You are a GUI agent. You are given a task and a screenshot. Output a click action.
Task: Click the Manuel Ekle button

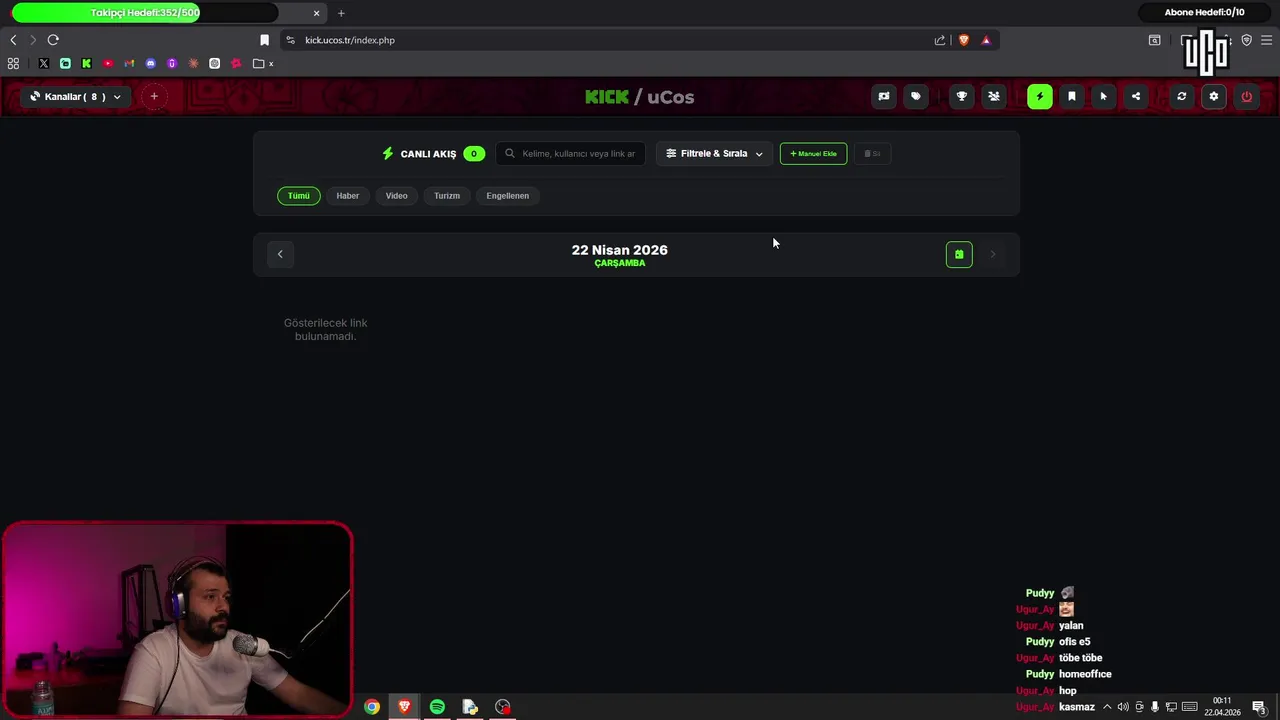(813, 154)
